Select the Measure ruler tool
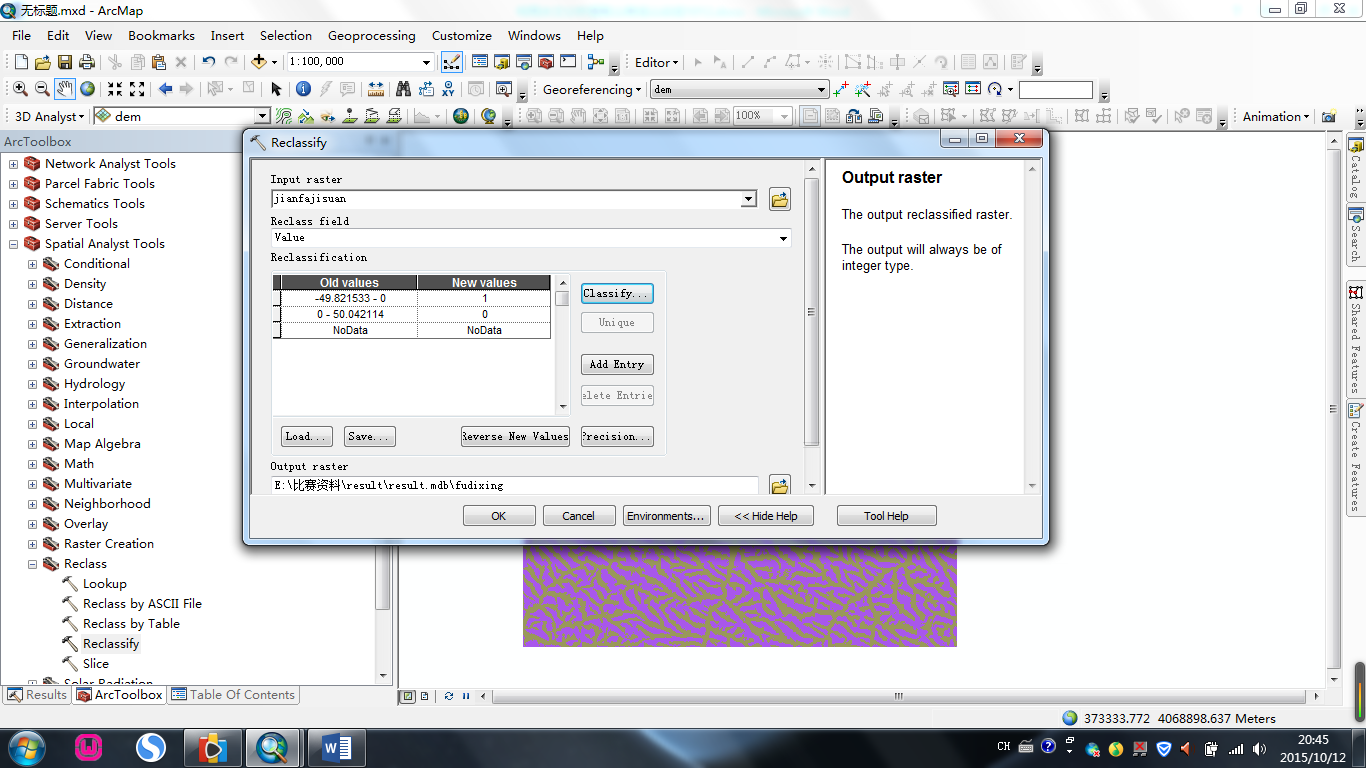 point(375,89)
